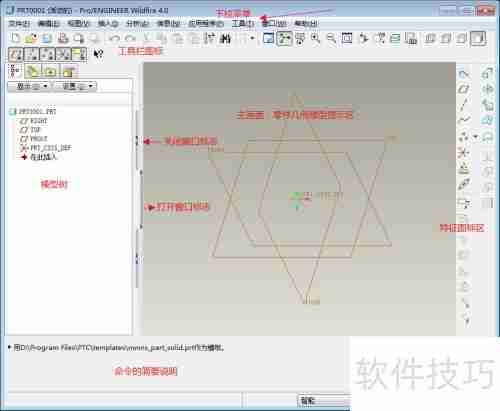Create a new file with New icon

click(15, 39)
